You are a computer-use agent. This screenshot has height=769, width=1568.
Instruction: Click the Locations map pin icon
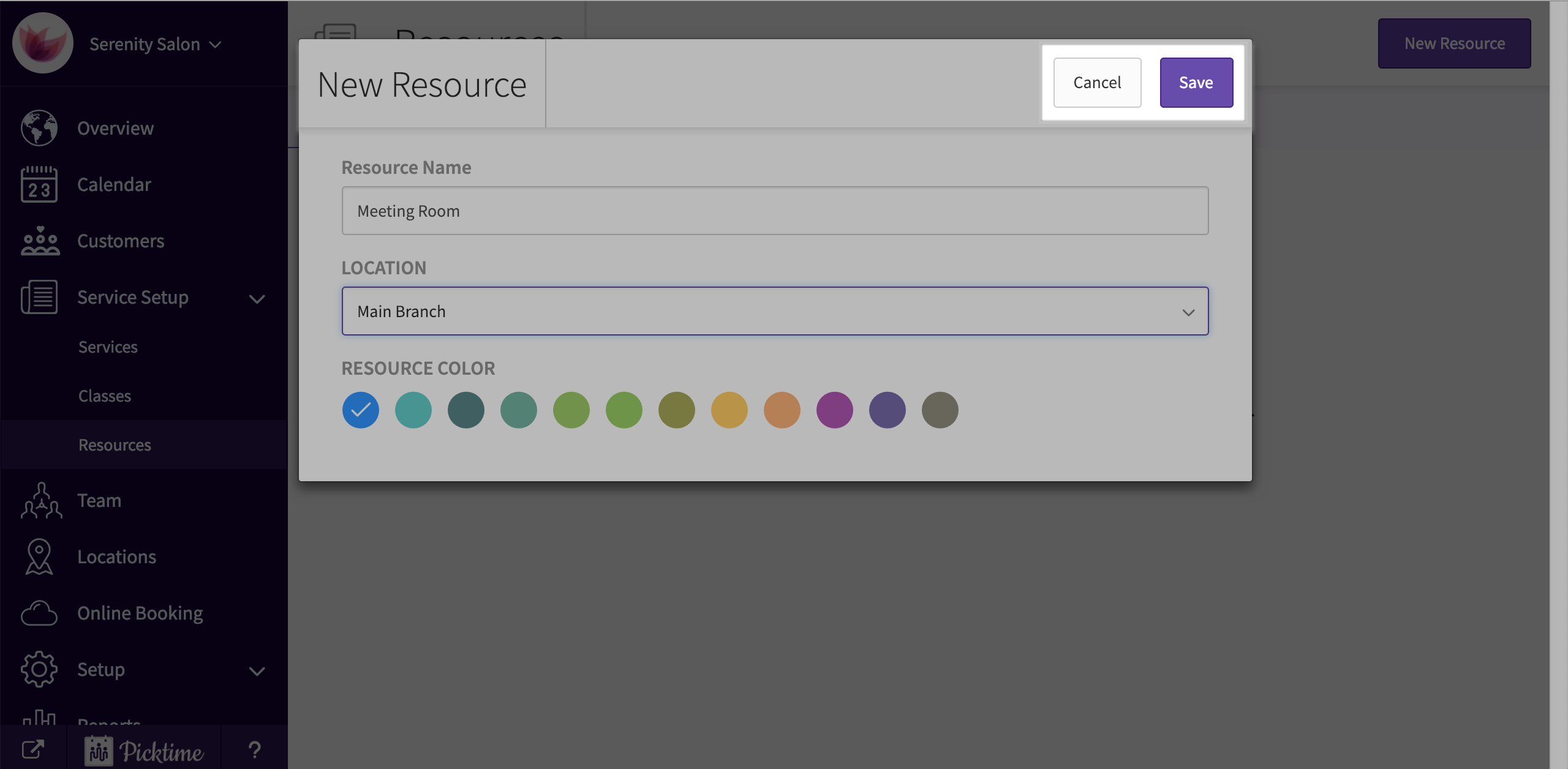(39, 557)
